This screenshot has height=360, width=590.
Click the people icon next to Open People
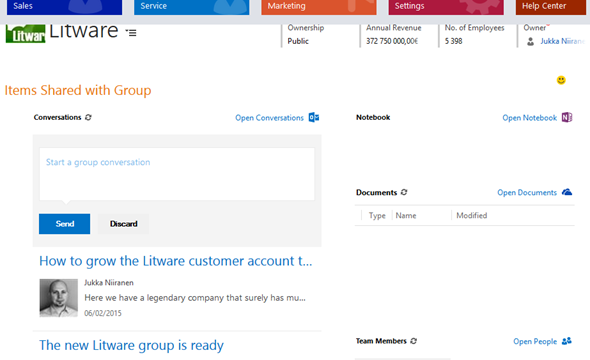pos(567,341)
